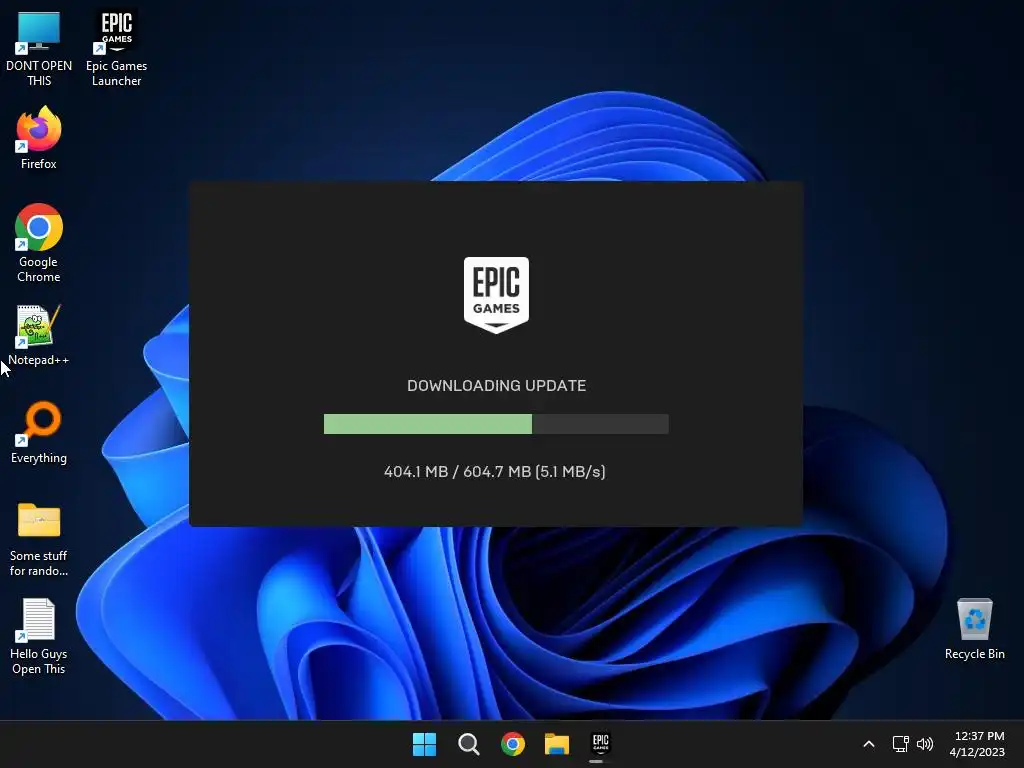Click the Epic Games logo in the updater
This screenshot has height=768, width=1024.
[x=496, y=295]
